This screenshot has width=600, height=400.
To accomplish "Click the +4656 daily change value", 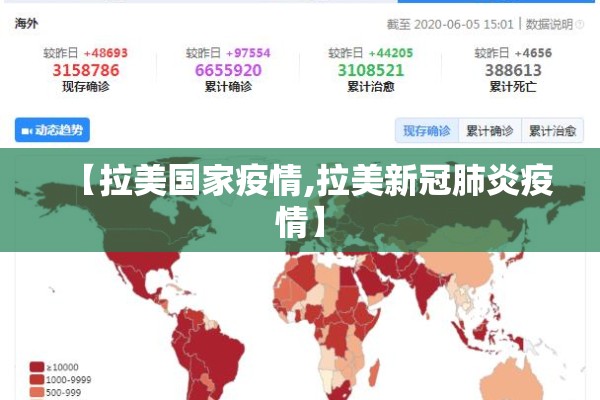I will click(x=533, y=53).
